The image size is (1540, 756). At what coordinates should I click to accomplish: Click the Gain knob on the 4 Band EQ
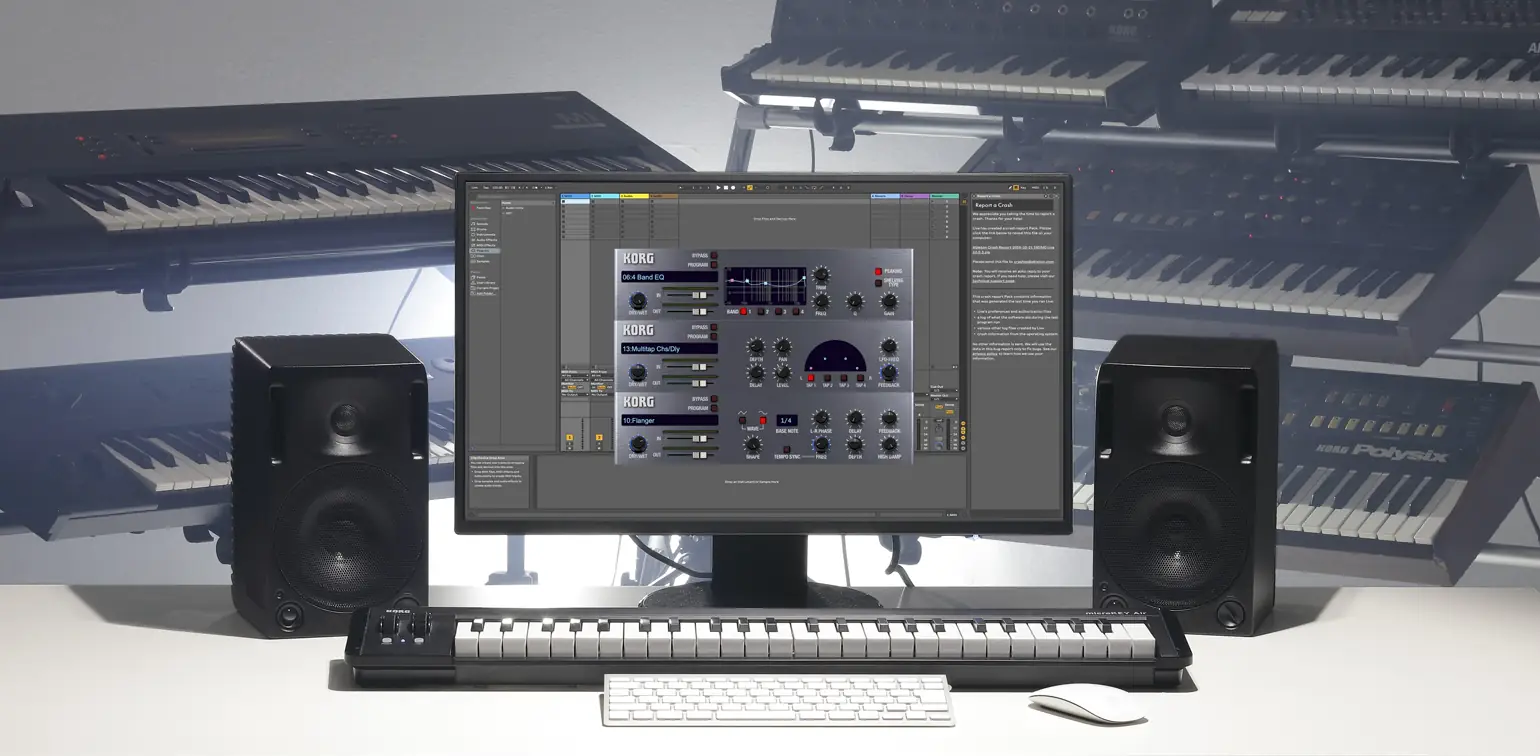coord(888,300)
